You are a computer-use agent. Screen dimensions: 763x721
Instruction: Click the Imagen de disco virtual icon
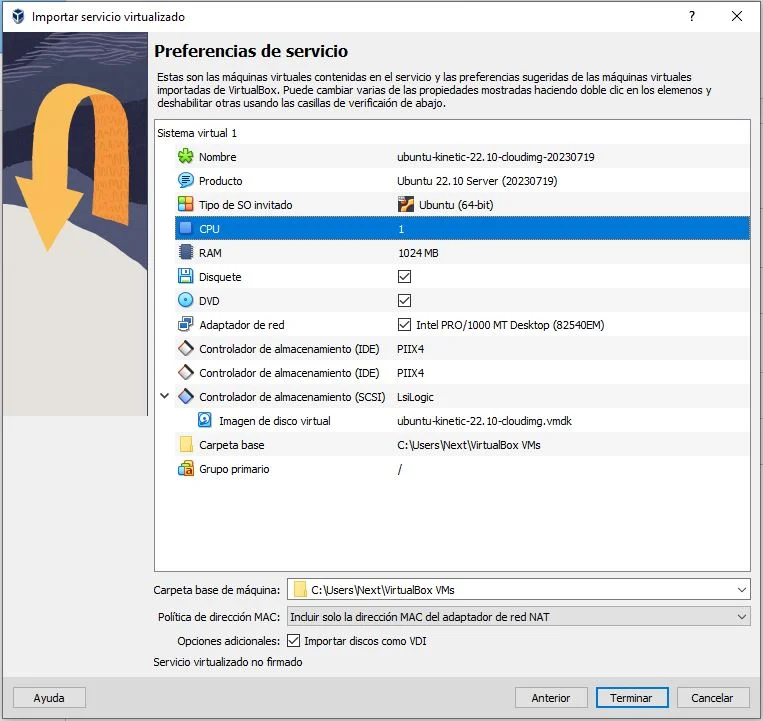click(x=205, y=420)
